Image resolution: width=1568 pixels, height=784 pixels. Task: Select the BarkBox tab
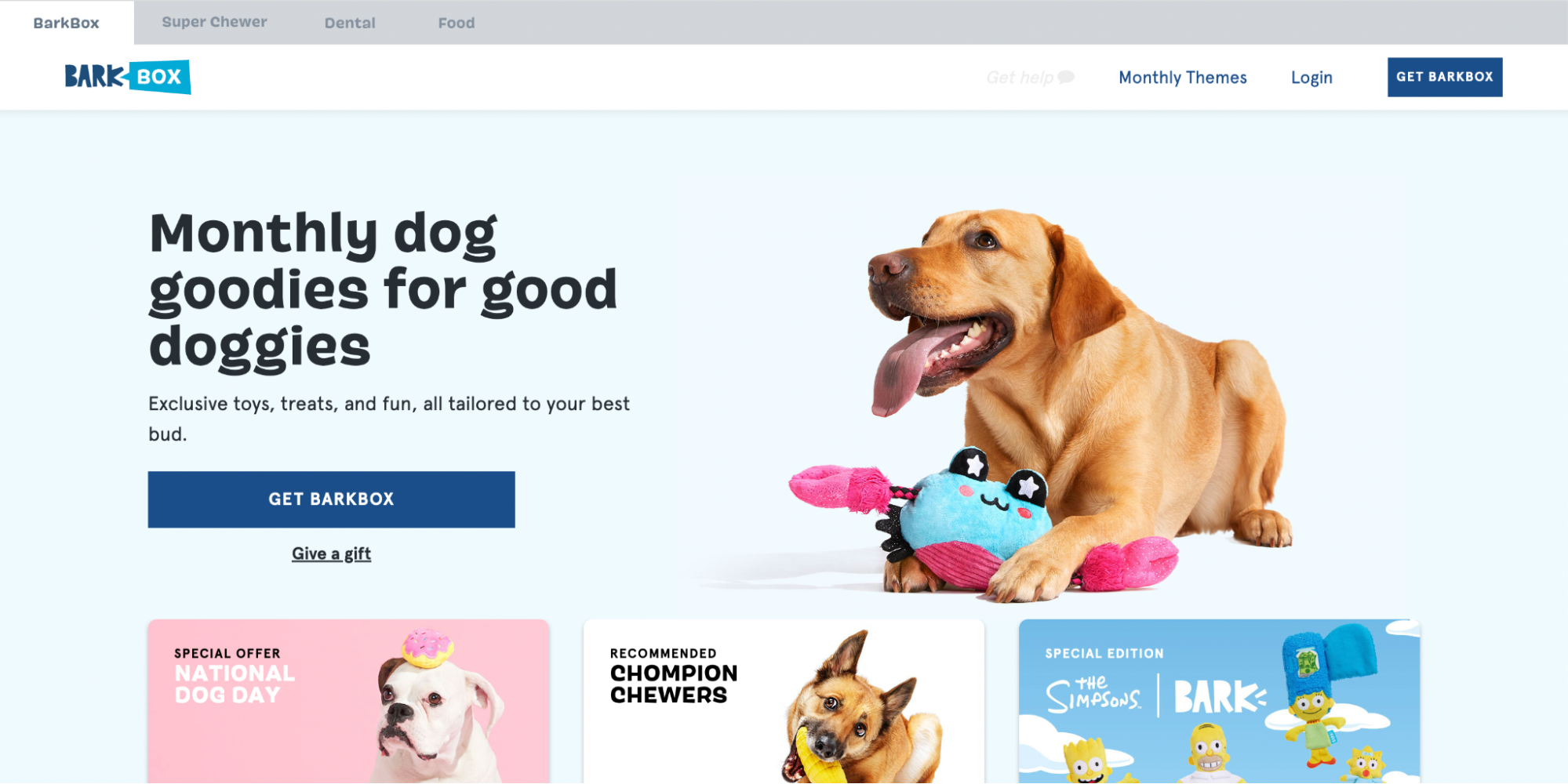coord(67,23)
